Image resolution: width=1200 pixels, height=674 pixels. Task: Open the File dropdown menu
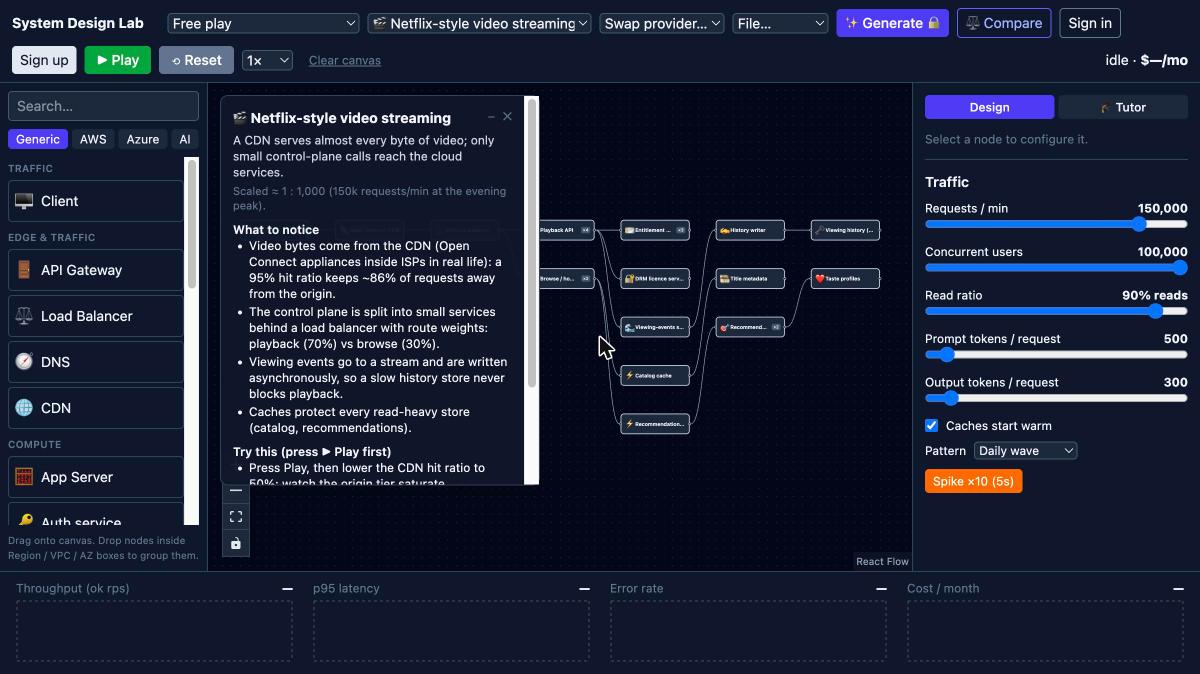point(780,23)
